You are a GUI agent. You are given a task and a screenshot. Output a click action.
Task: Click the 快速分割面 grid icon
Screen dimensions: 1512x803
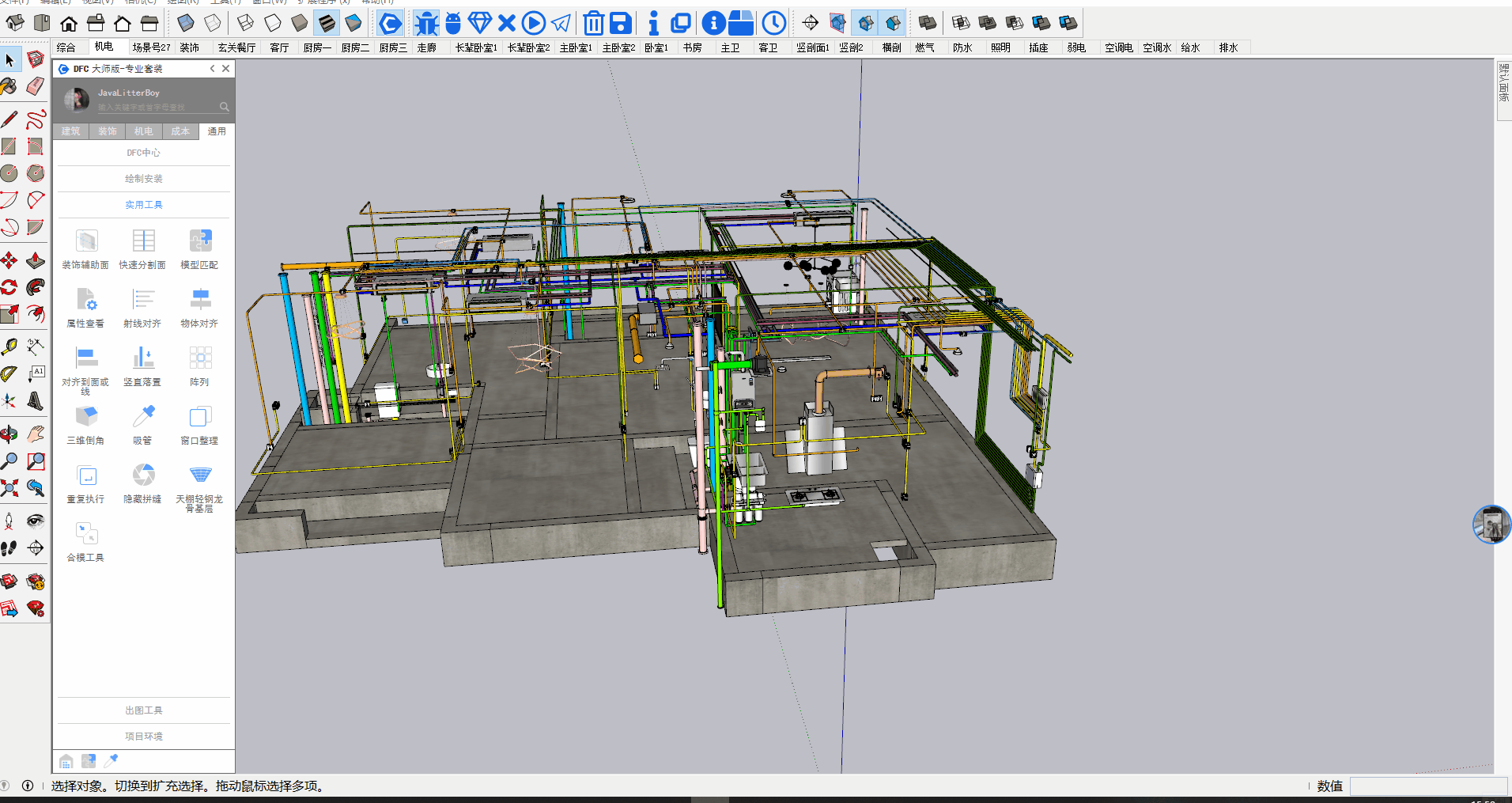pyautogui.click(x=143, y=241)
